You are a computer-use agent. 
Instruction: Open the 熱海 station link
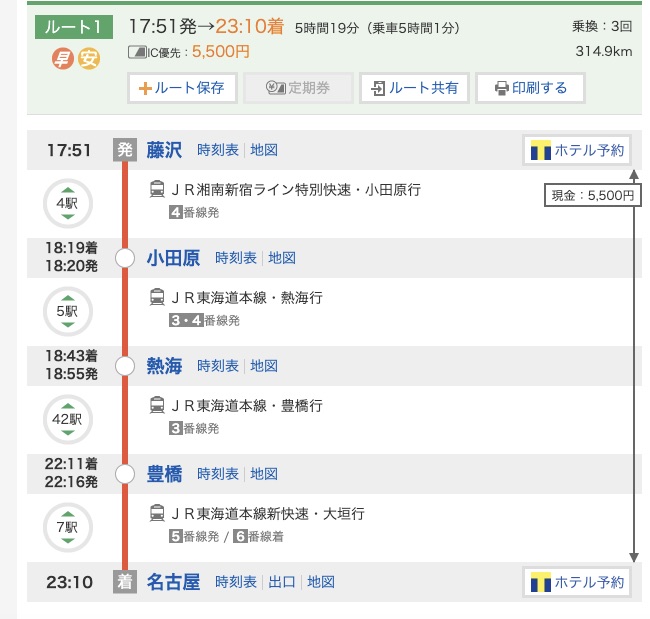click(164, 366)
